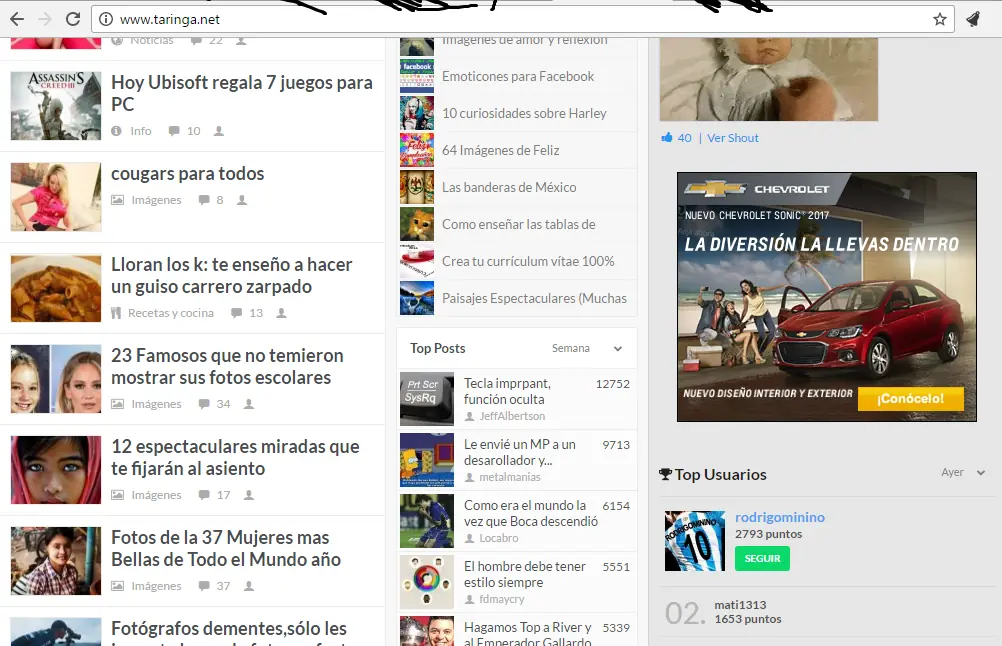Click Imágenes icon under 12 espectaculares miradas
Screen dimensions: 1002x646
click(118, 495)
